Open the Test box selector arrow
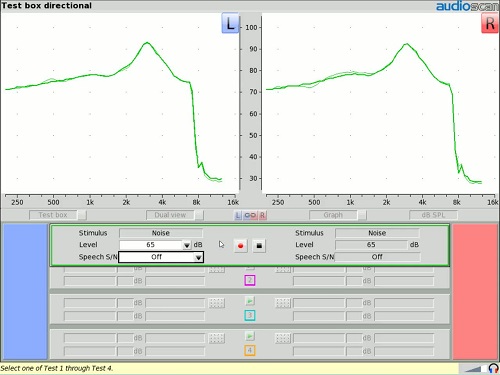The image size is (500, 375). click(82, 215)
